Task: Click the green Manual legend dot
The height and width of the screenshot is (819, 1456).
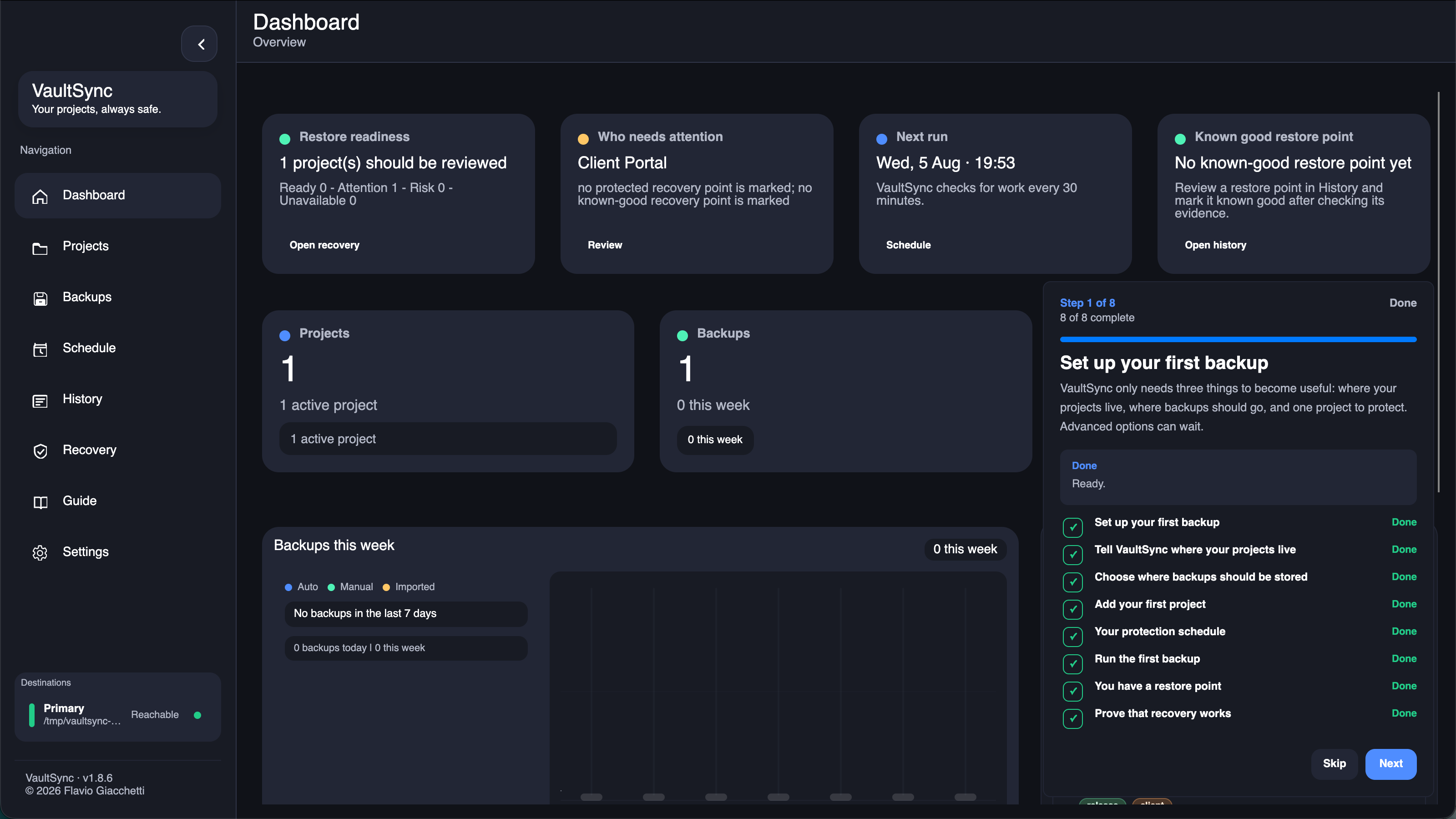Action: tap(331, 587)
